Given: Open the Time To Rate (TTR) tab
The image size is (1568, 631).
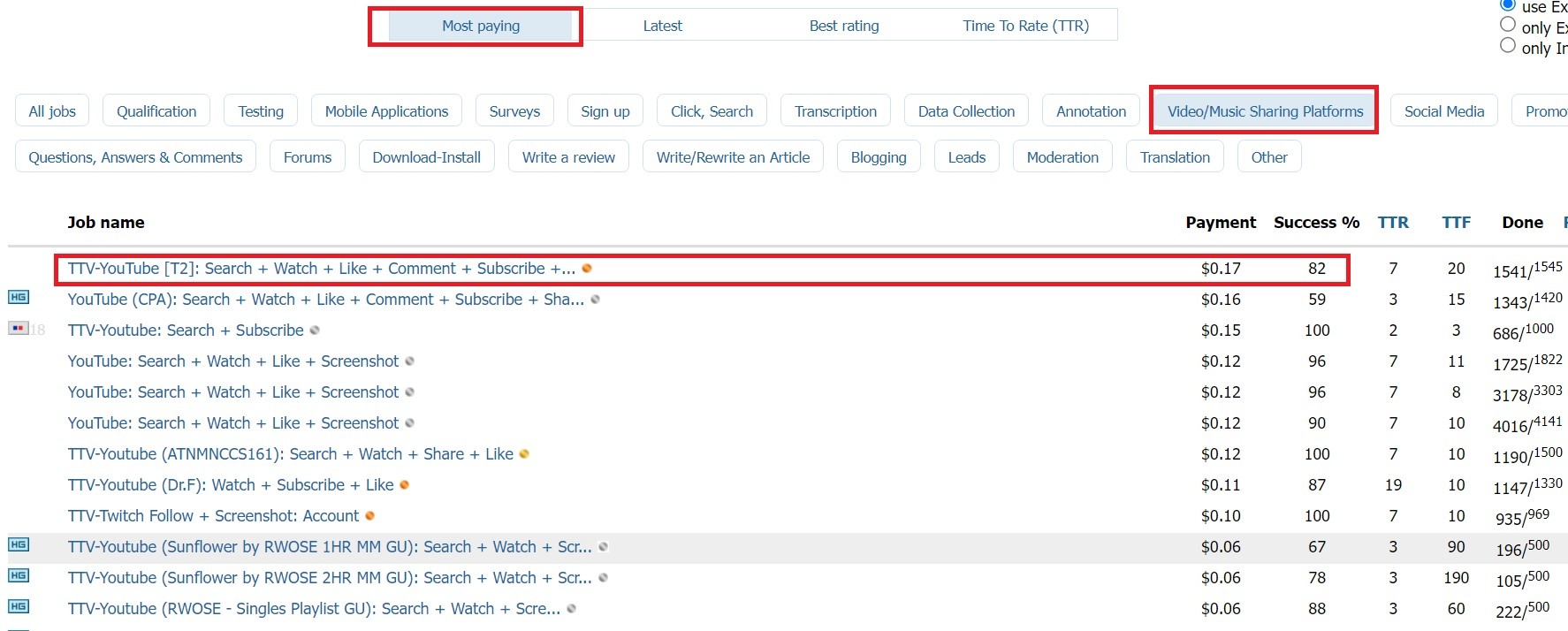Looking at the screenshot, I should (1025, 26).
